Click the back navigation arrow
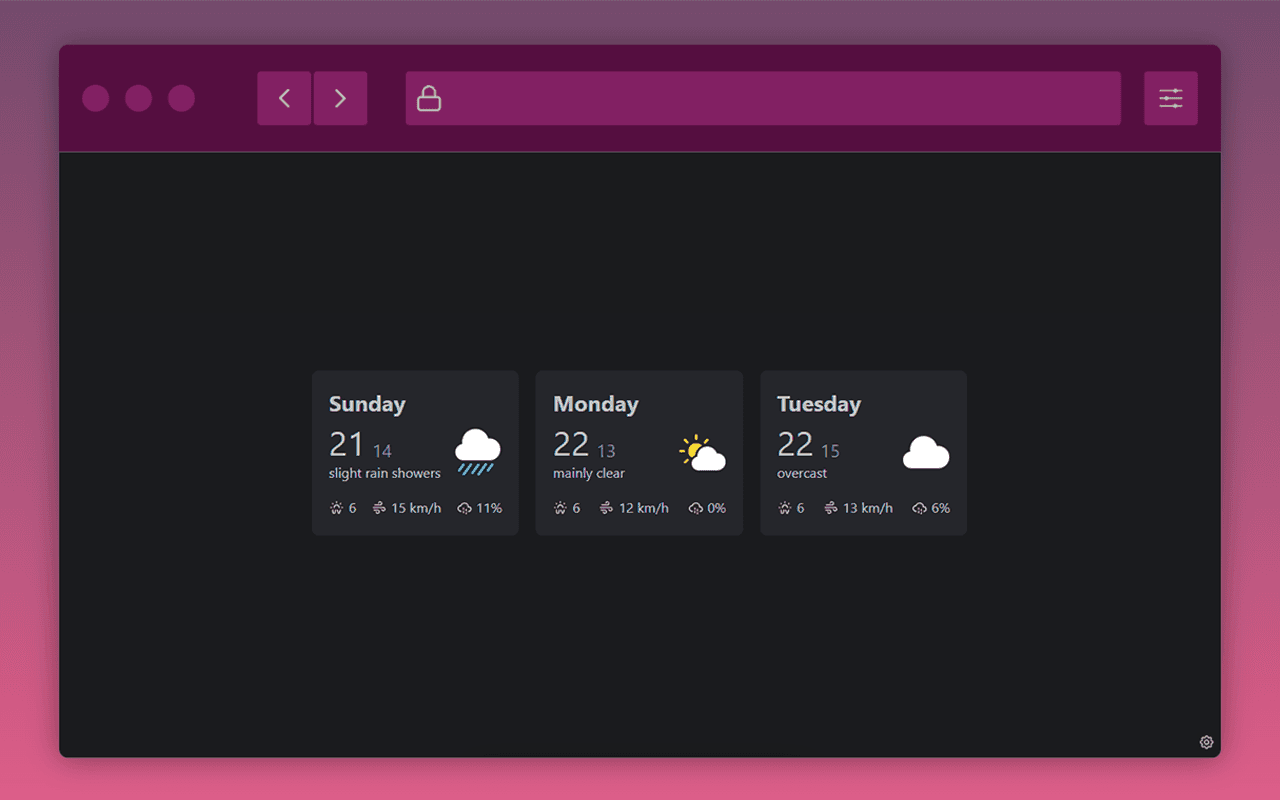Screen dimensions: 1280x800 284,98
